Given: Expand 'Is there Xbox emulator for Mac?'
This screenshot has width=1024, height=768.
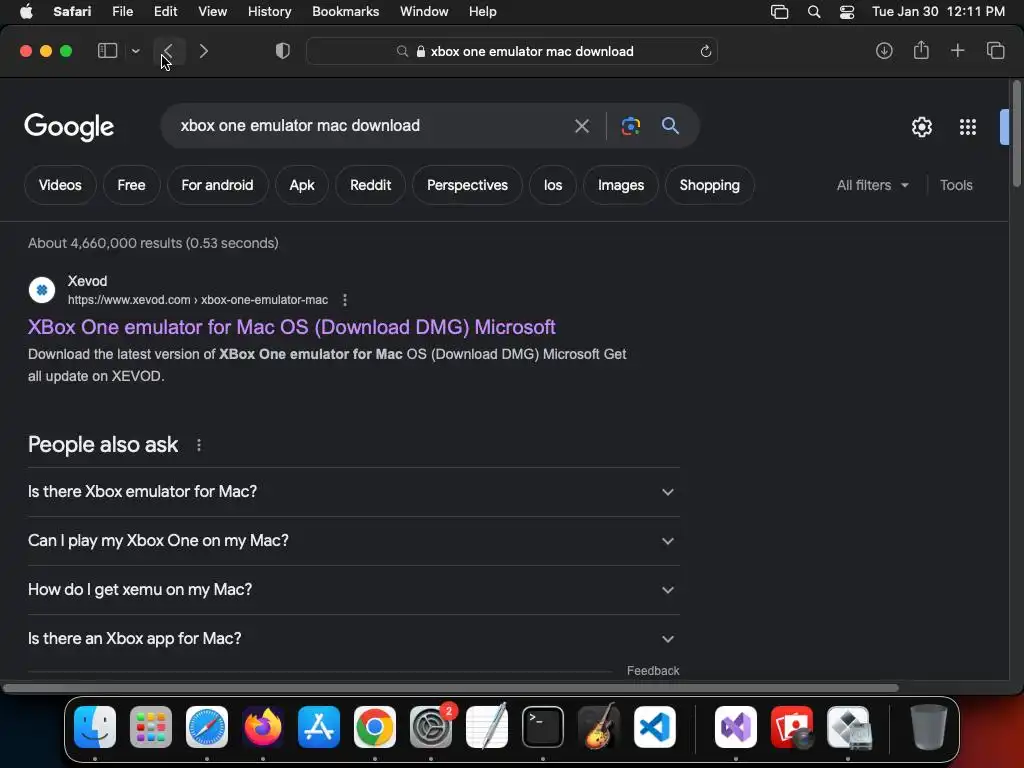Looking at the screenshot, I should (353, 491).
